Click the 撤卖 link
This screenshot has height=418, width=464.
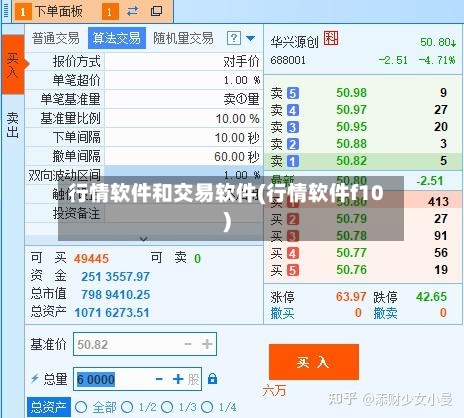(385, 313)
